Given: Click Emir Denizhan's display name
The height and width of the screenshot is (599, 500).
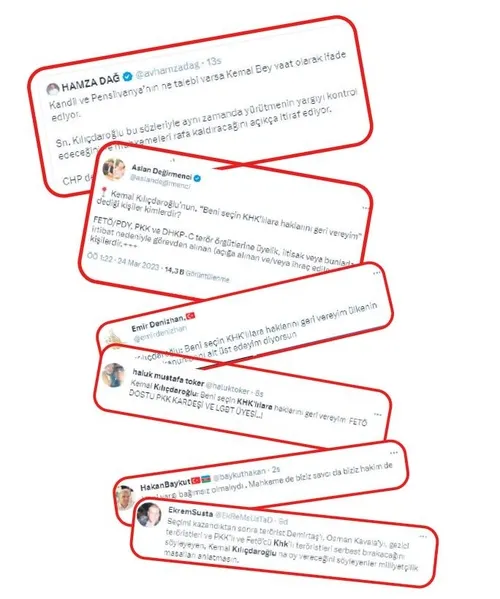Looking at the screenshot, I should pyautogui.click(x=158, y=324).
